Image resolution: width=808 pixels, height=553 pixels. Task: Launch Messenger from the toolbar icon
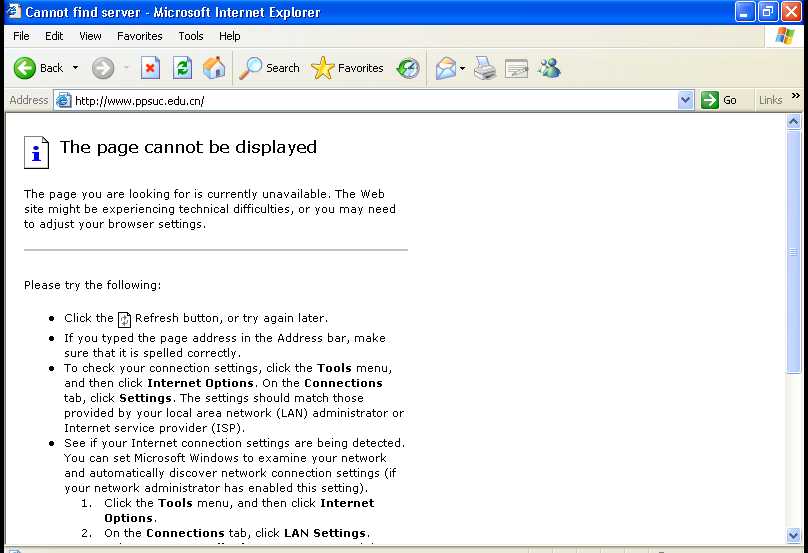[549, 68]
